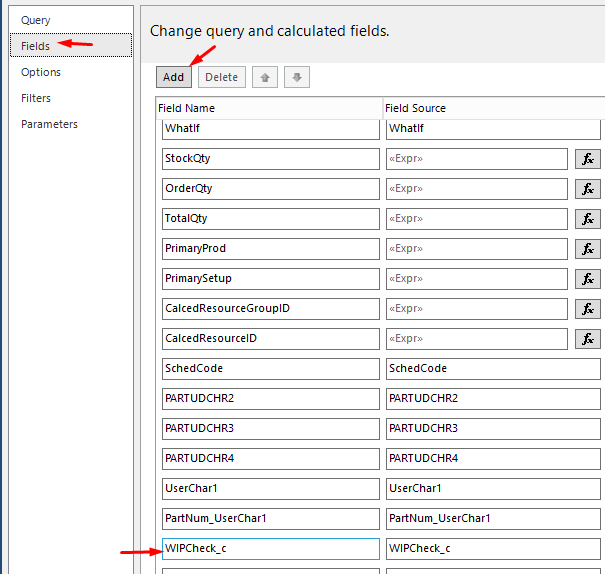The image size is (605, 574).
Task: Open expression editor for PrimaryProd field
Action: tap(587, 249)
